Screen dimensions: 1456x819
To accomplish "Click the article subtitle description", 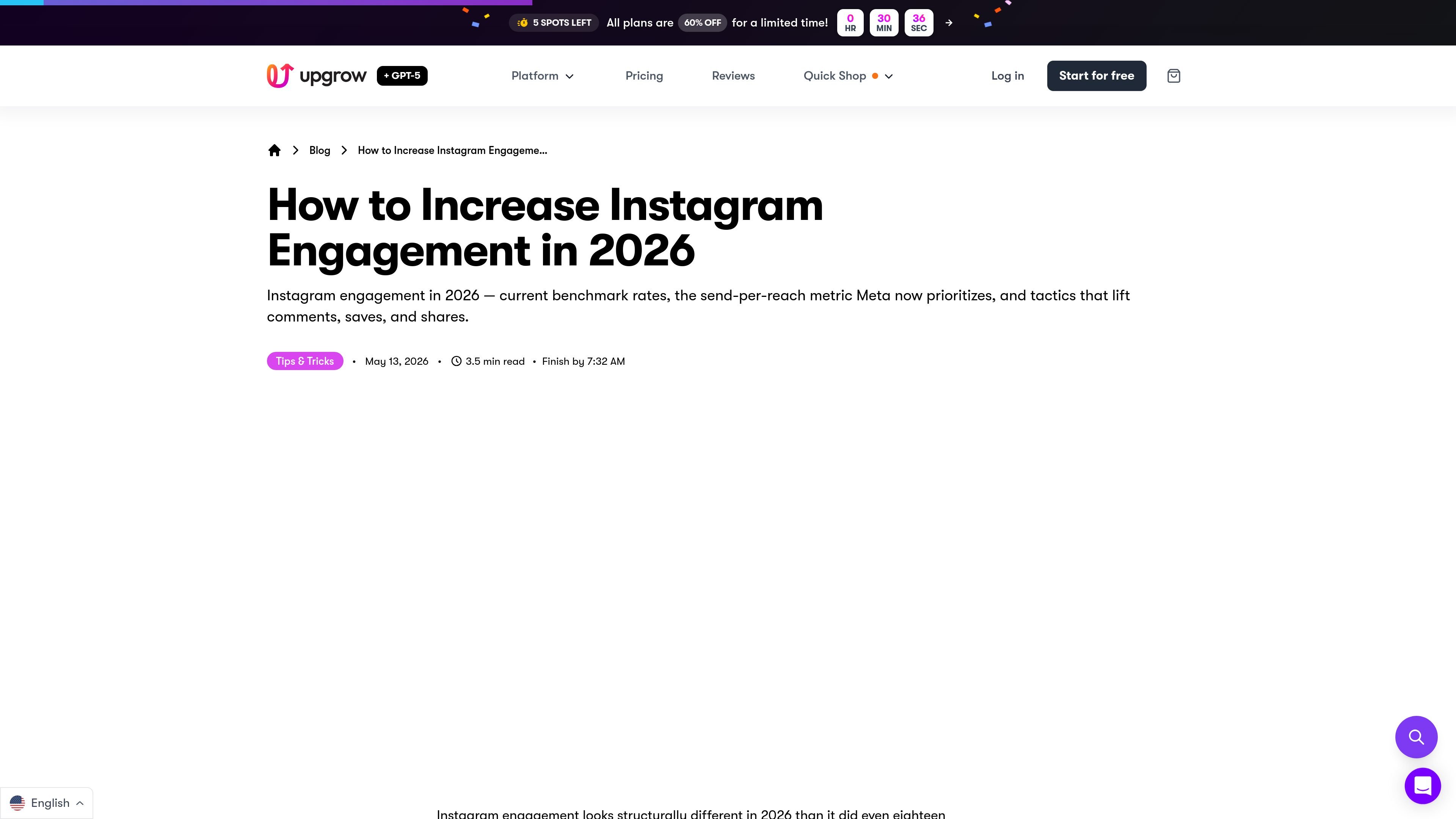I will click(x=698, y=306).
